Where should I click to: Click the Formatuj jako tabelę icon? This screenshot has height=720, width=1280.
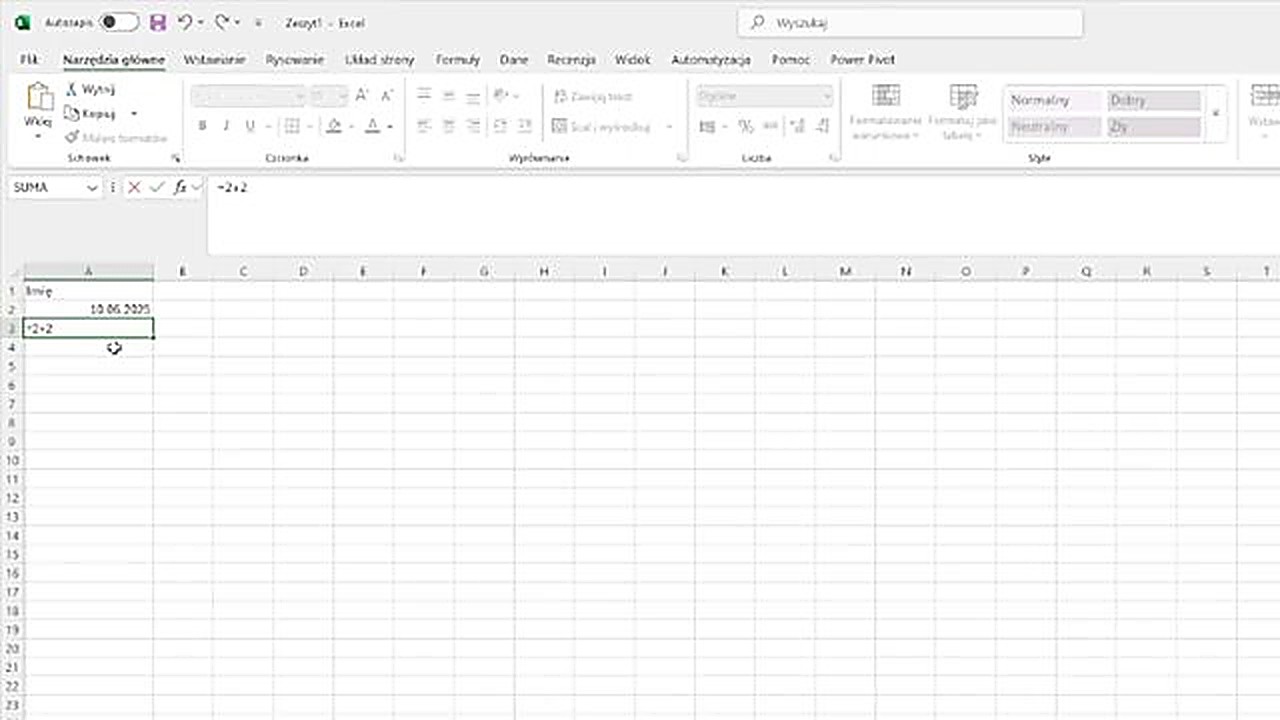(963, 96)
